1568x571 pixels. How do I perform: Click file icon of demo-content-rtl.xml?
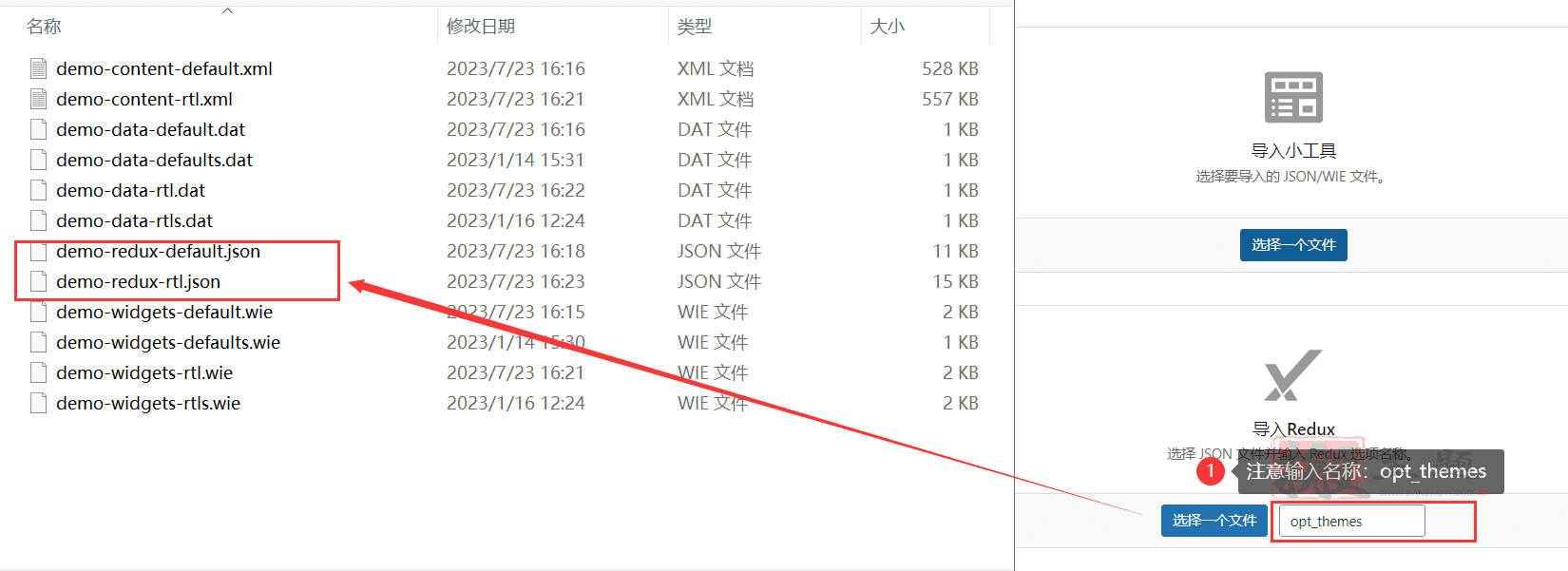click(x=38, y=99)
